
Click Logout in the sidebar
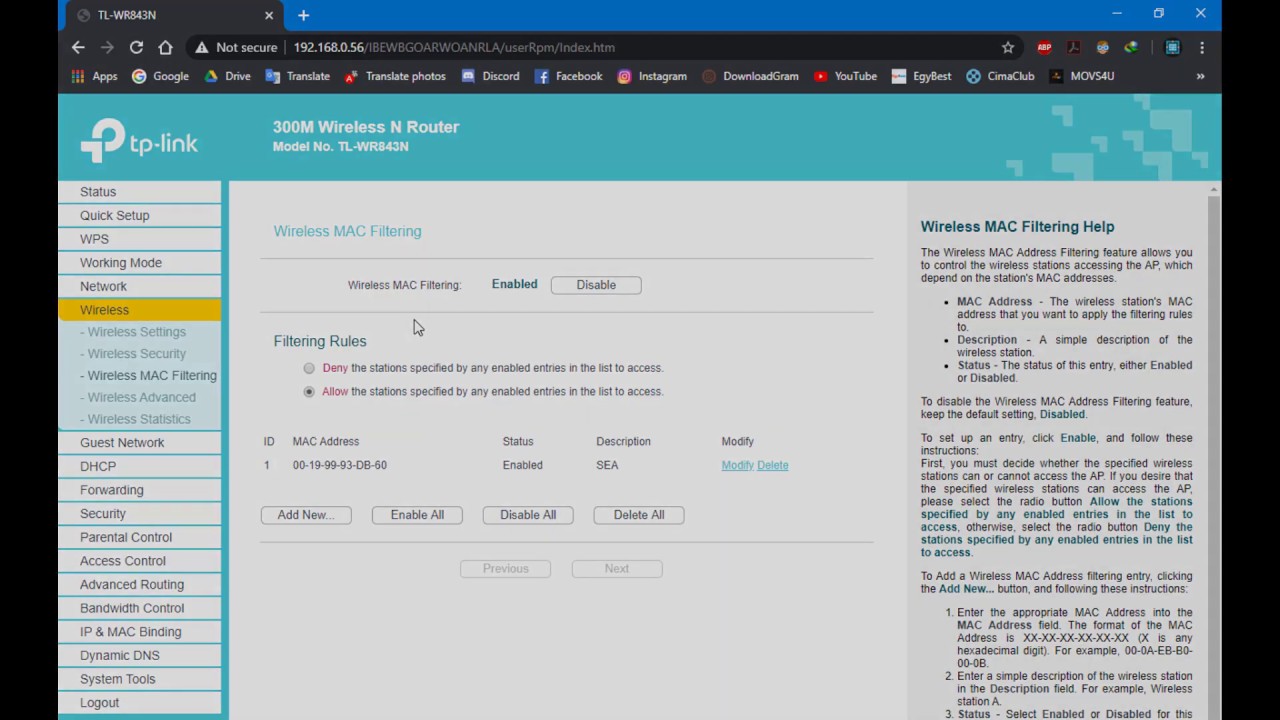pos(139,703)
